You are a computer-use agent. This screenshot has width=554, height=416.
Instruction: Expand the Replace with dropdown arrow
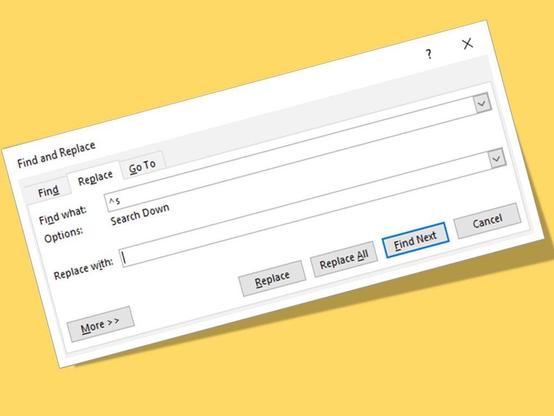[497, 159]
